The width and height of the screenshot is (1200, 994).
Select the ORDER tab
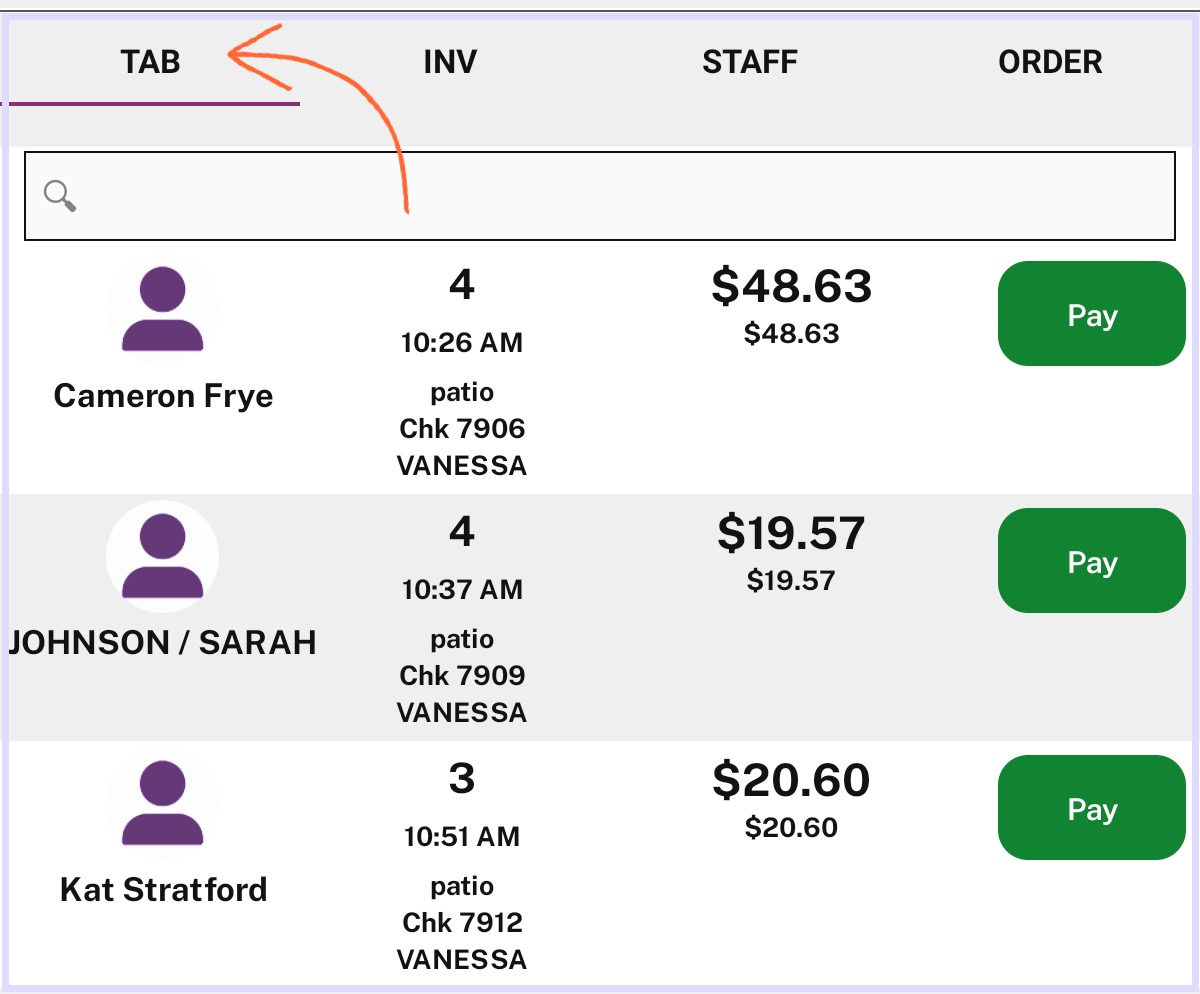1050,62
